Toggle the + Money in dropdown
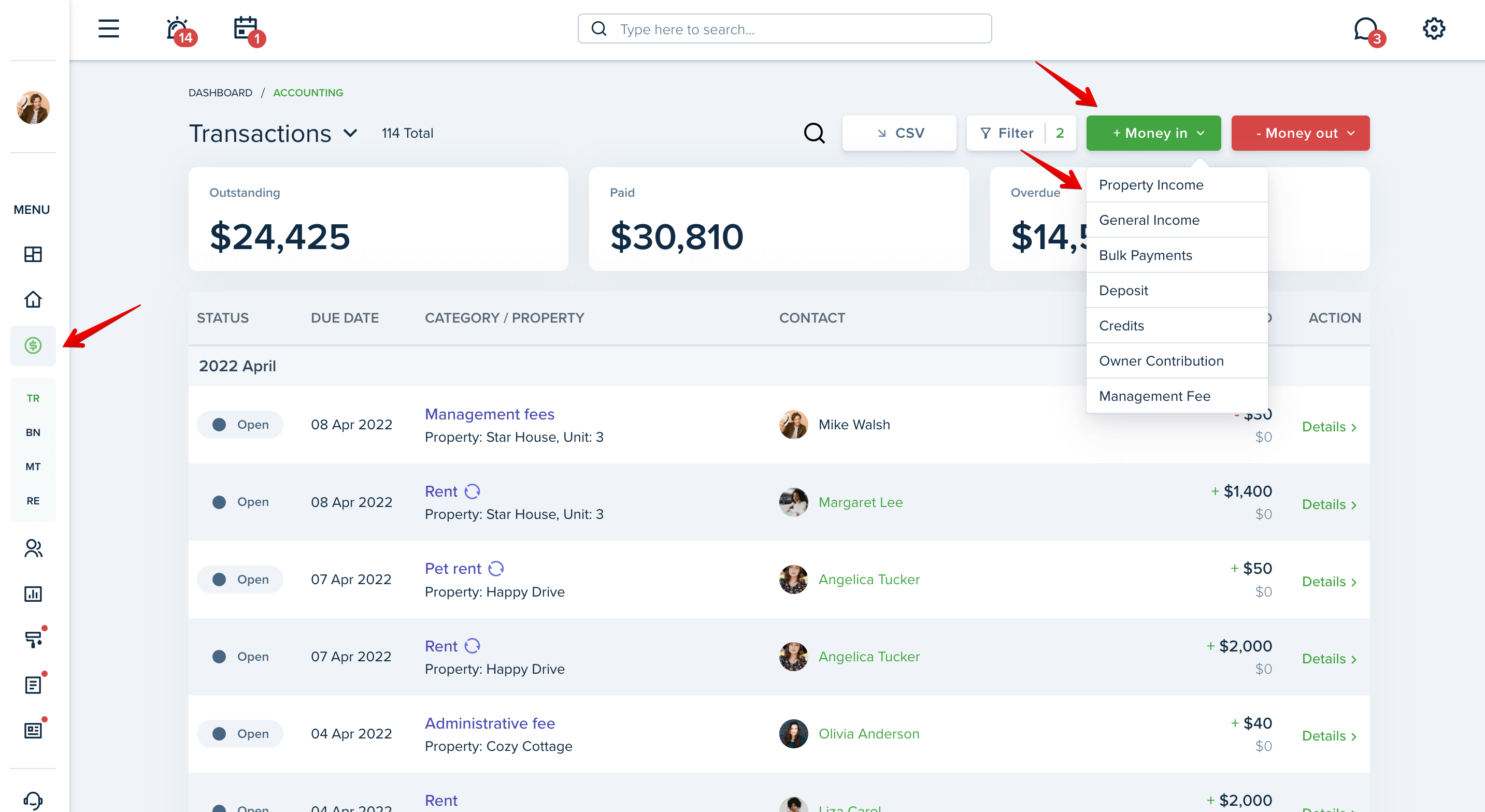The height and width of the screenshot is (812, 1485). point(1153,133)
